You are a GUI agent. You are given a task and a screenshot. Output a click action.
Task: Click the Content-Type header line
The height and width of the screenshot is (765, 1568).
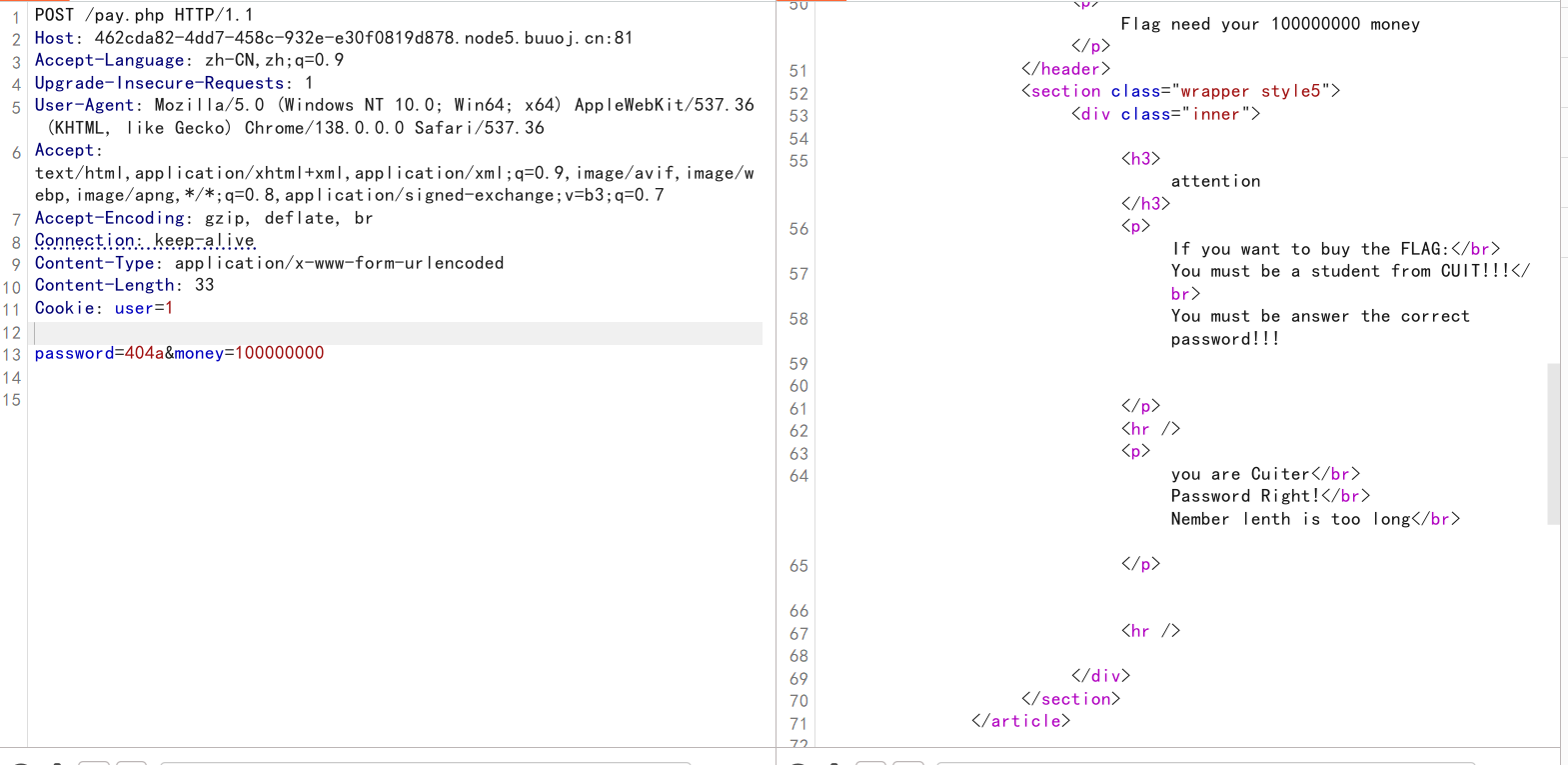tap(269, 263)
